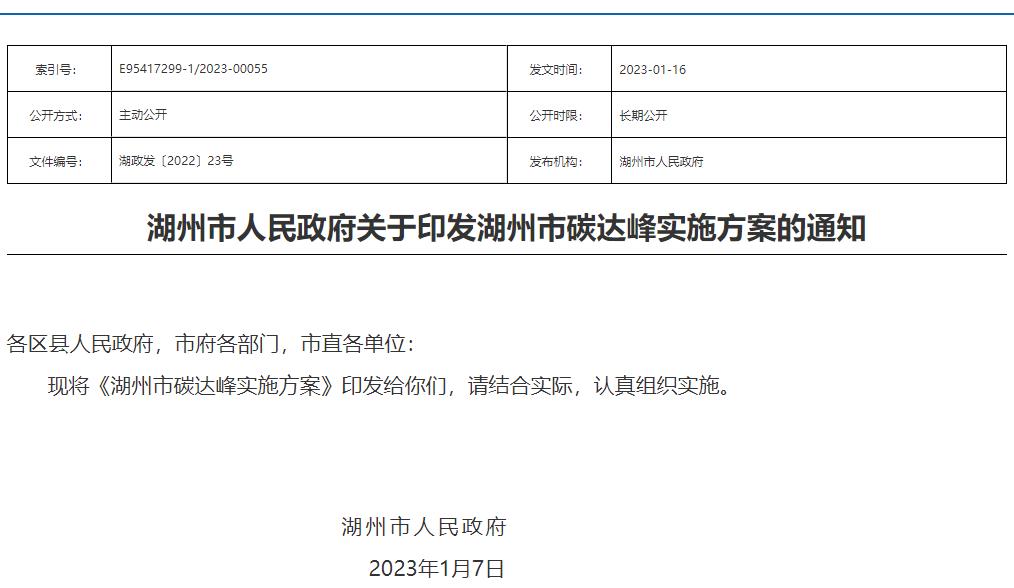
Task: Click the 公开时限 label cell
Action: click(x=556, y=116)
